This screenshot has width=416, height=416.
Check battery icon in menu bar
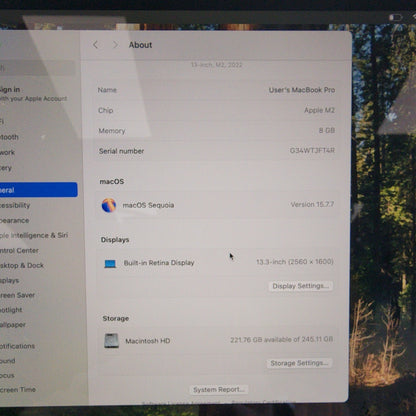[x=396, y=17]
